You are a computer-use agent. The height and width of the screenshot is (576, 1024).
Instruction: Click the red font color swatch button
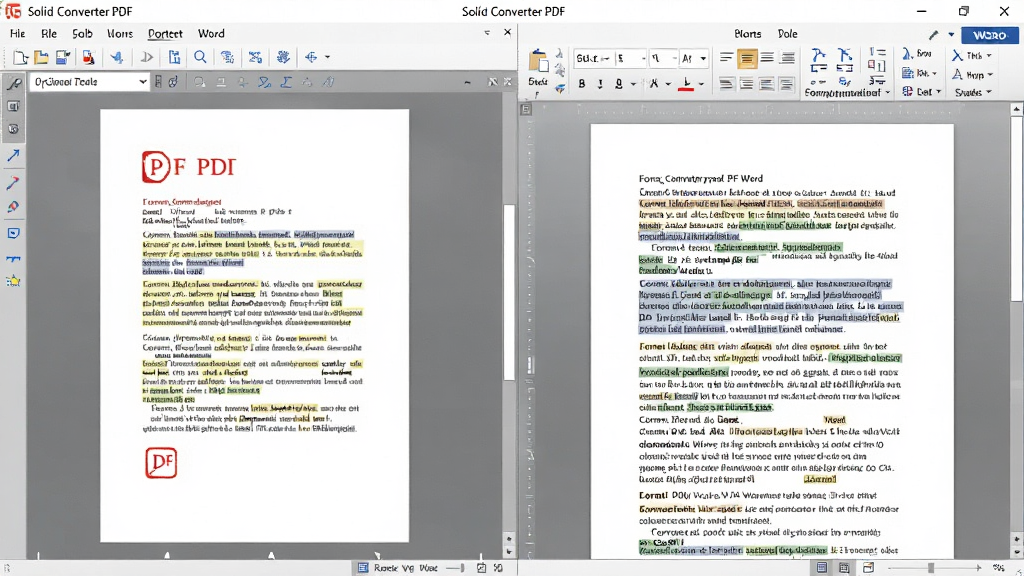[686, 84]
